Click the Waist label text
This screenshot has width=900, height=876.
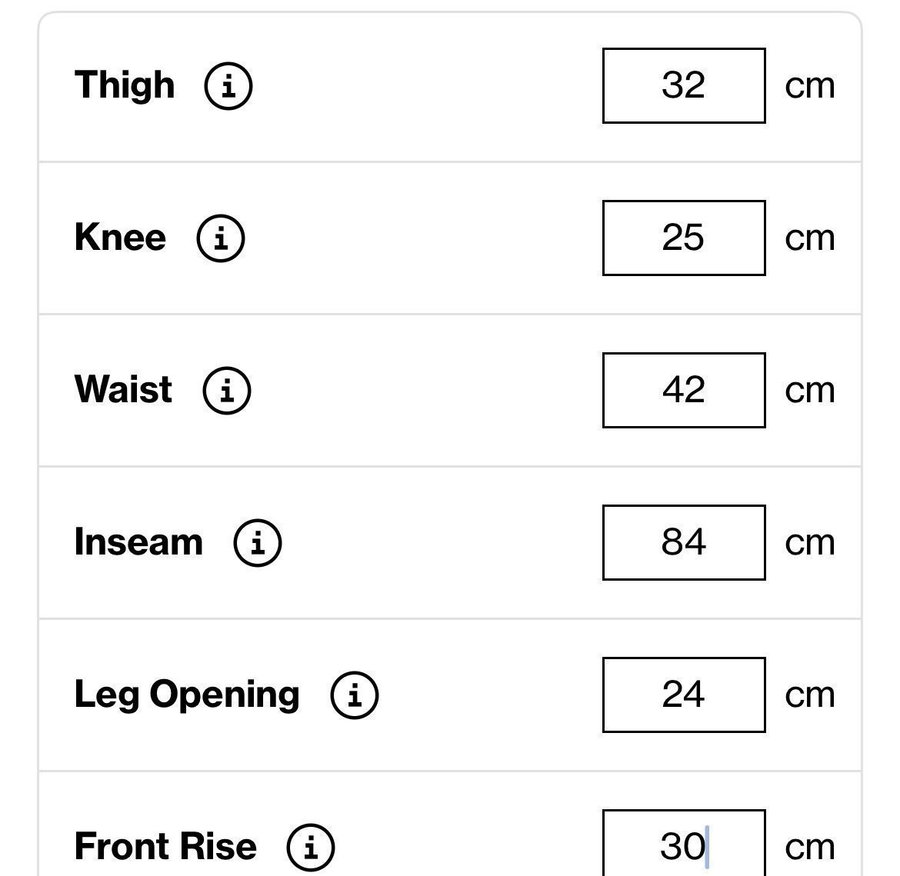(123, 390)
